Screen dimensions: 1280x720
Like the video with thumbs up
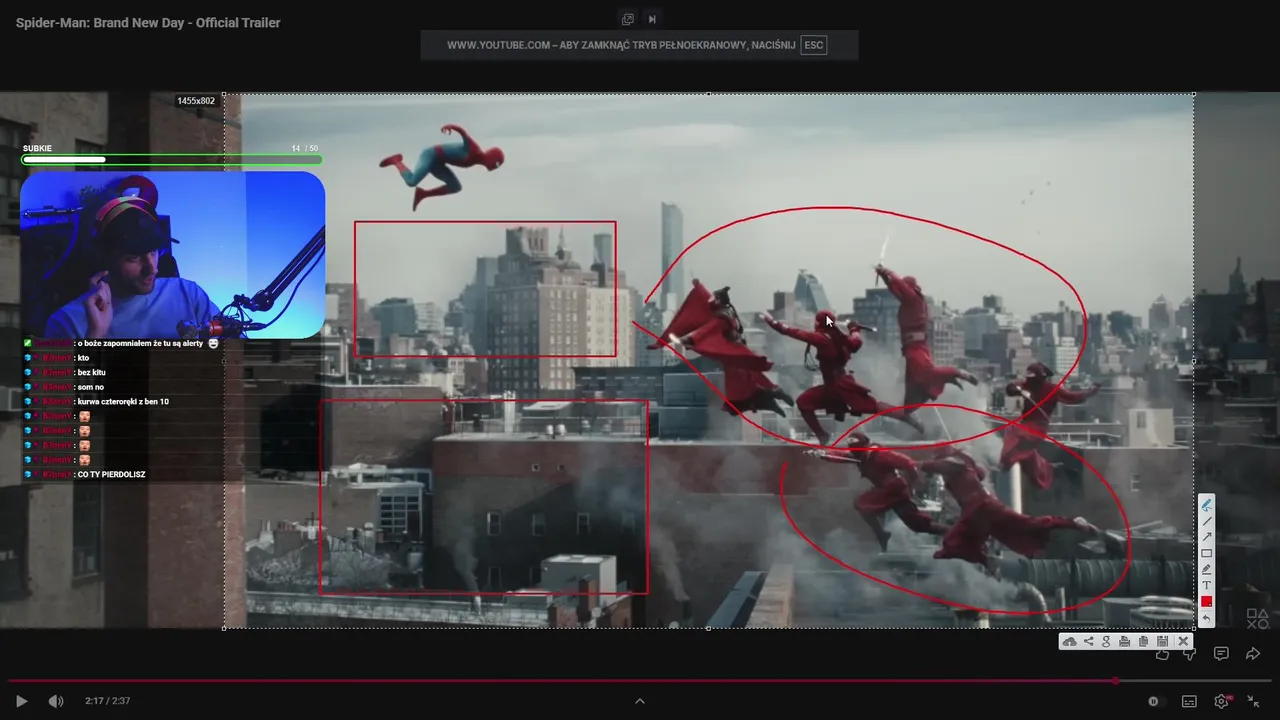pos(1161,654)
